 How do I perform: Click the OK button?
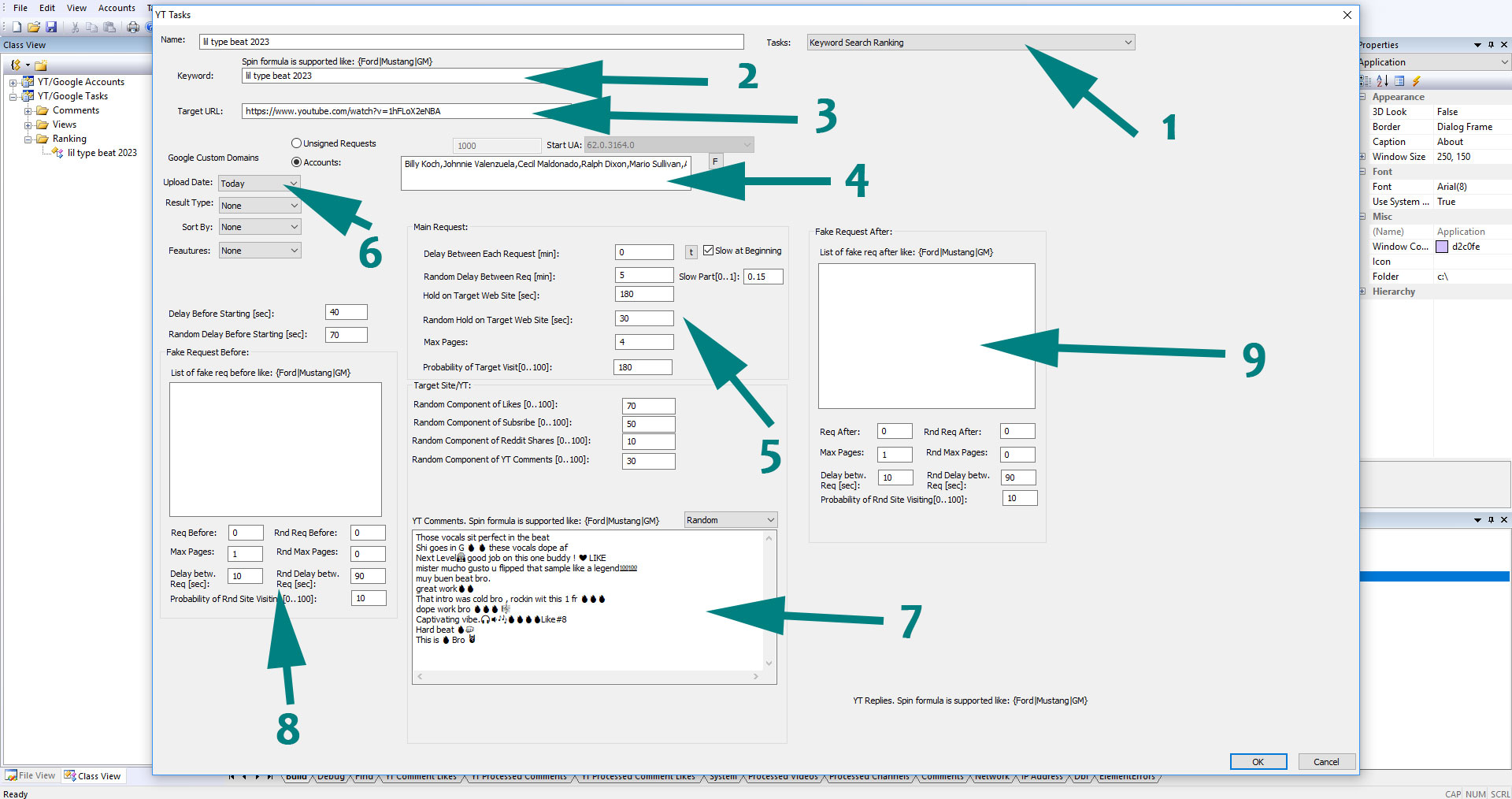pyautogui.click(x=1258, y=762)
